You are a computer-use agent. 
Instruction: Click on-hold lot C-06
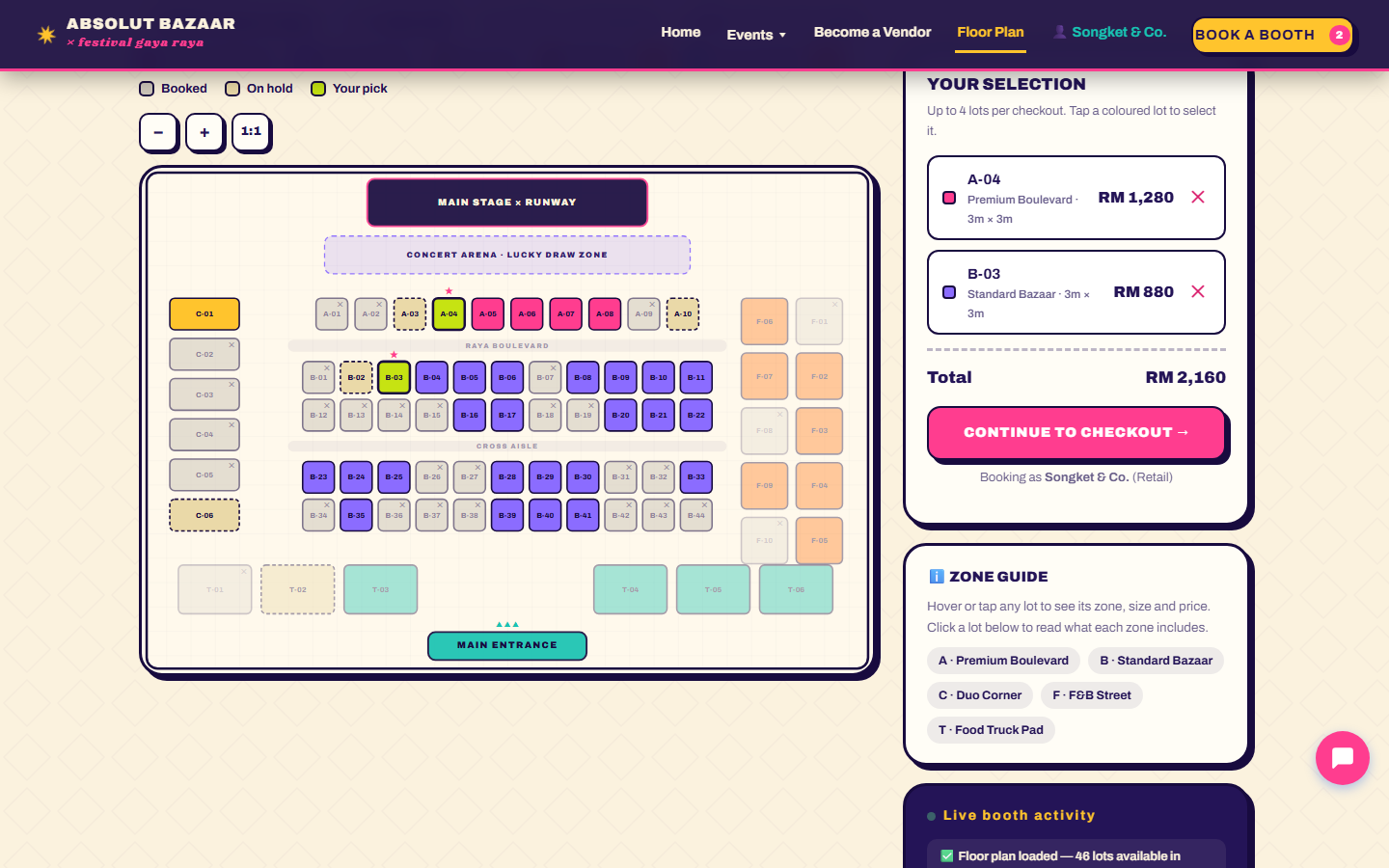pyautogui.click(x=204, y=515)
